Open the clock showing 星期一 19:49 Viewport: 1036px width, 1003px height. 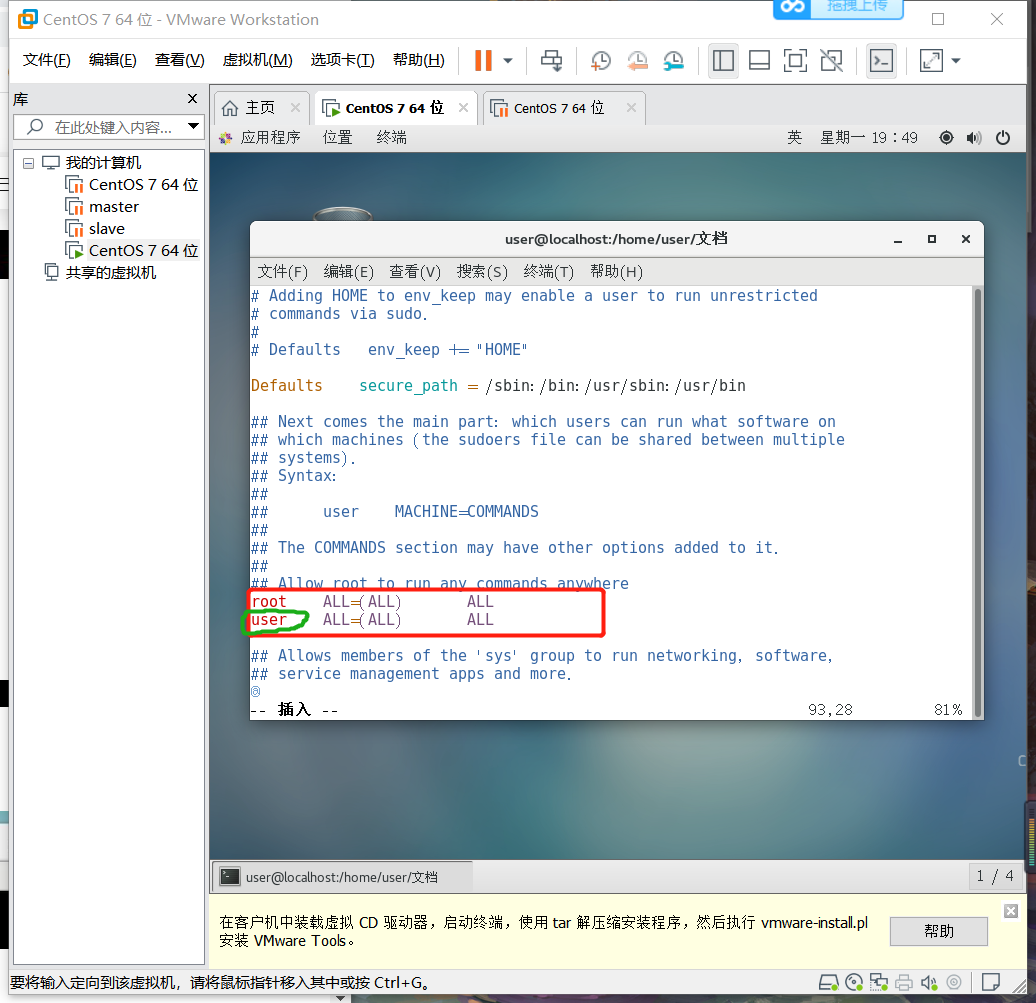coord(868,137)
